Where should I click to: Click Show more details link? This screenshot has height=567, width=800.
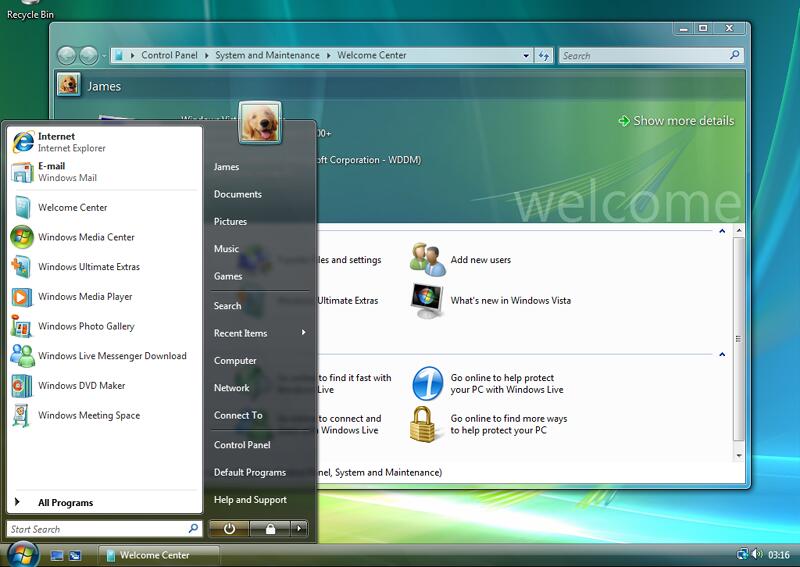[x=683, y=121]
